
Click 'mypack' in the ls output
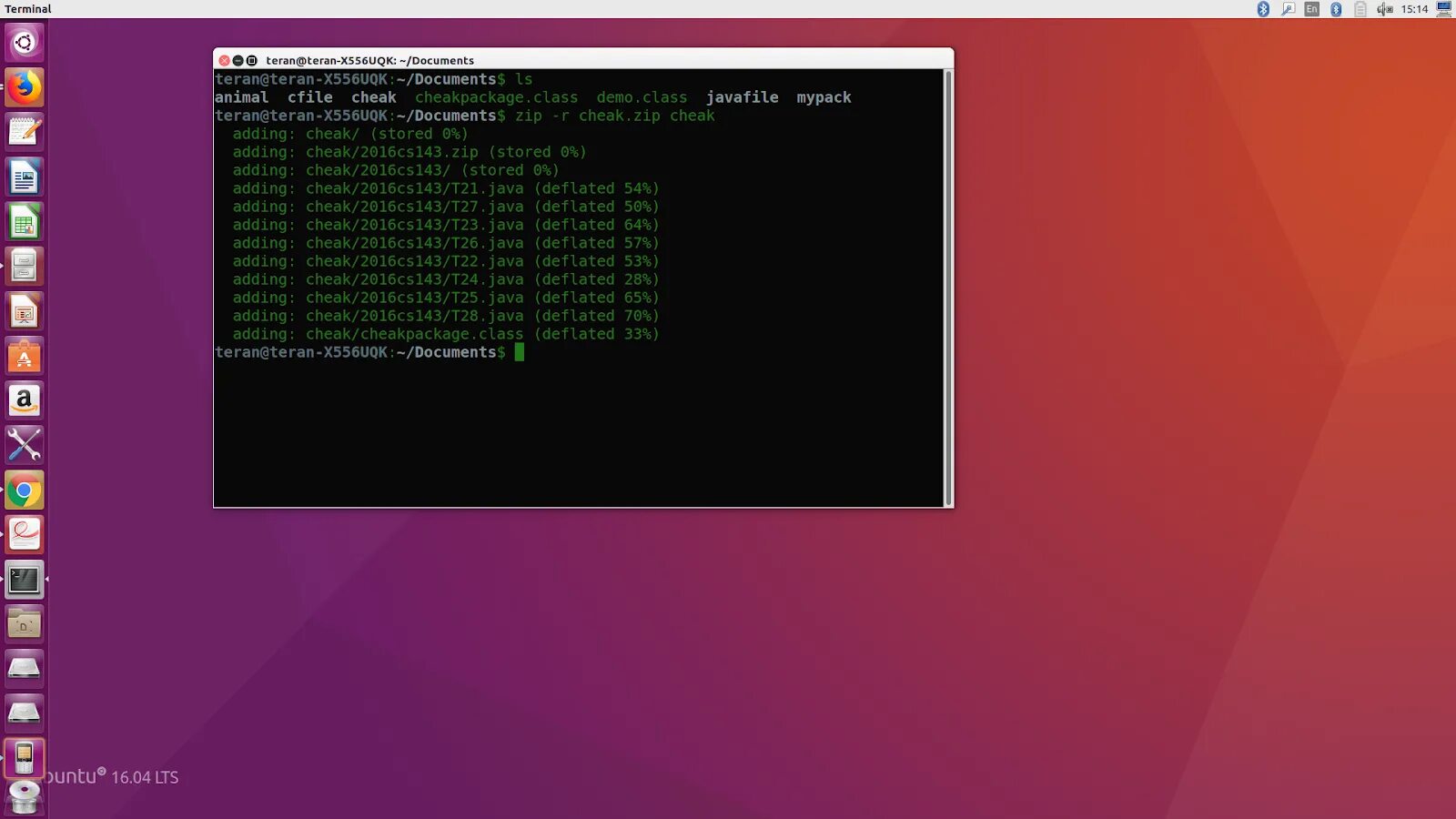tap(824, 97)
